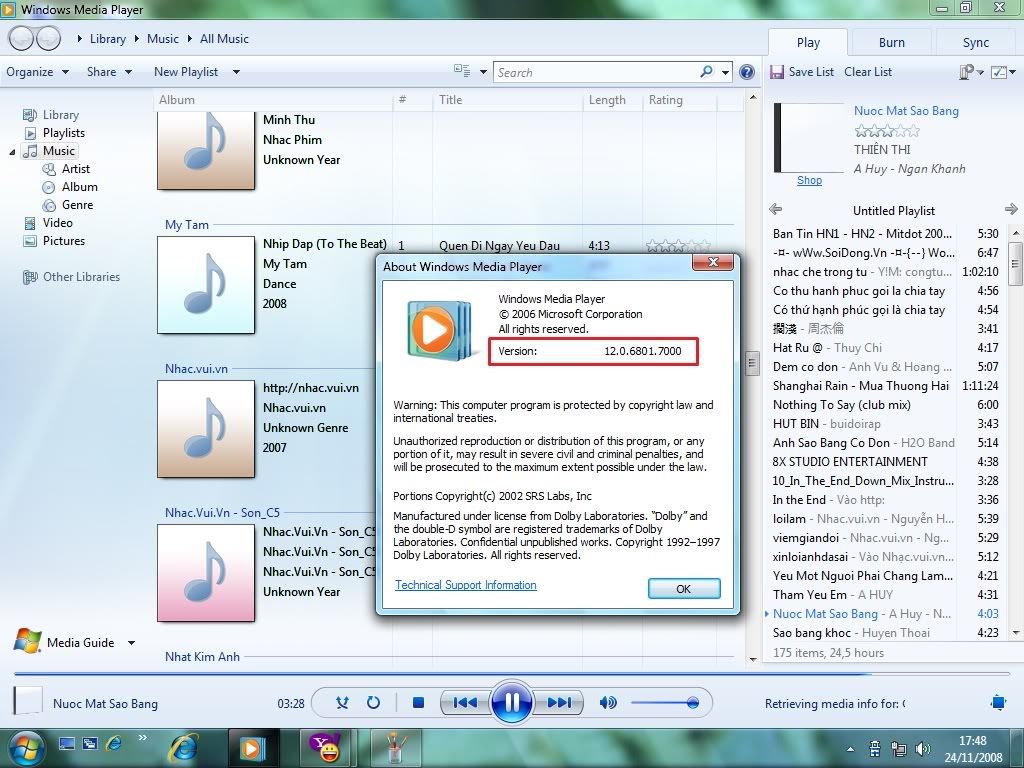
Task: Select 'Tham Yeu Em' playlist item
Action: tap(886, 594)
